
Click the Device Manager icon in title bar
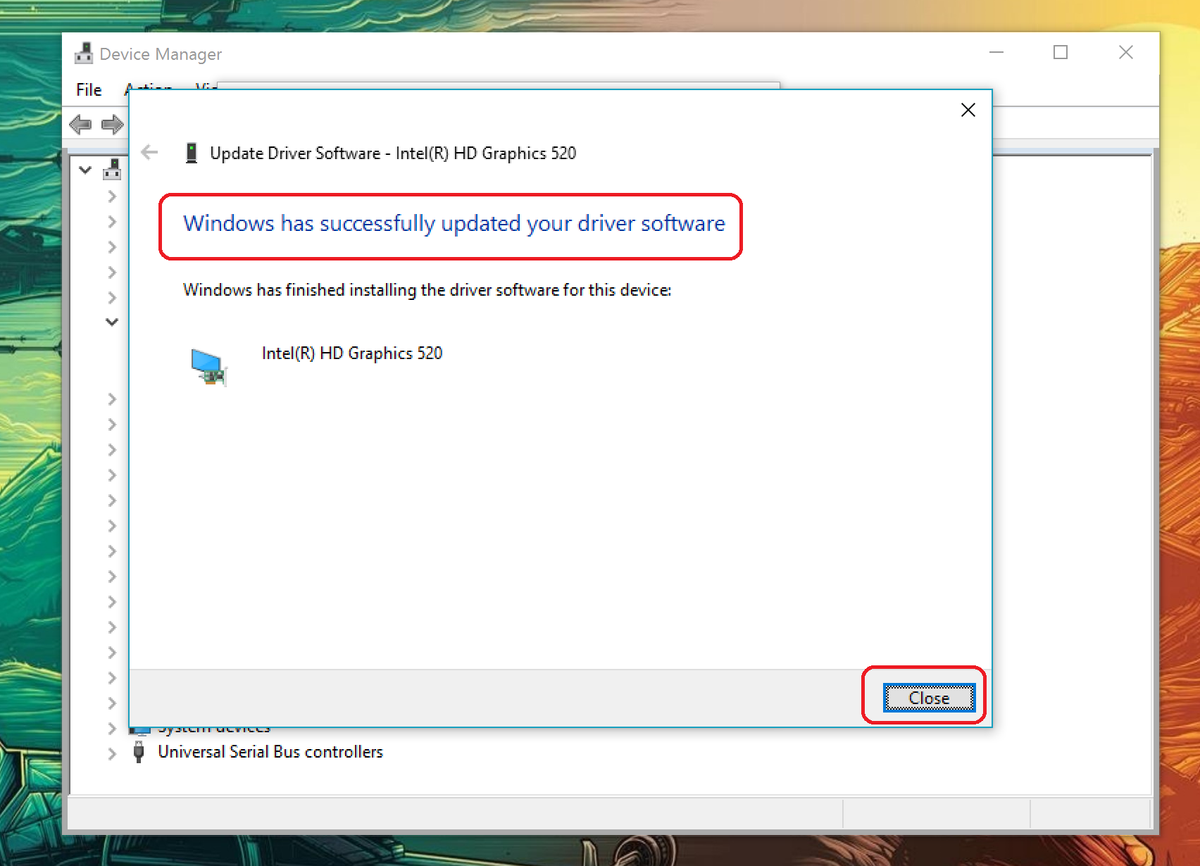tap(85, 52)
